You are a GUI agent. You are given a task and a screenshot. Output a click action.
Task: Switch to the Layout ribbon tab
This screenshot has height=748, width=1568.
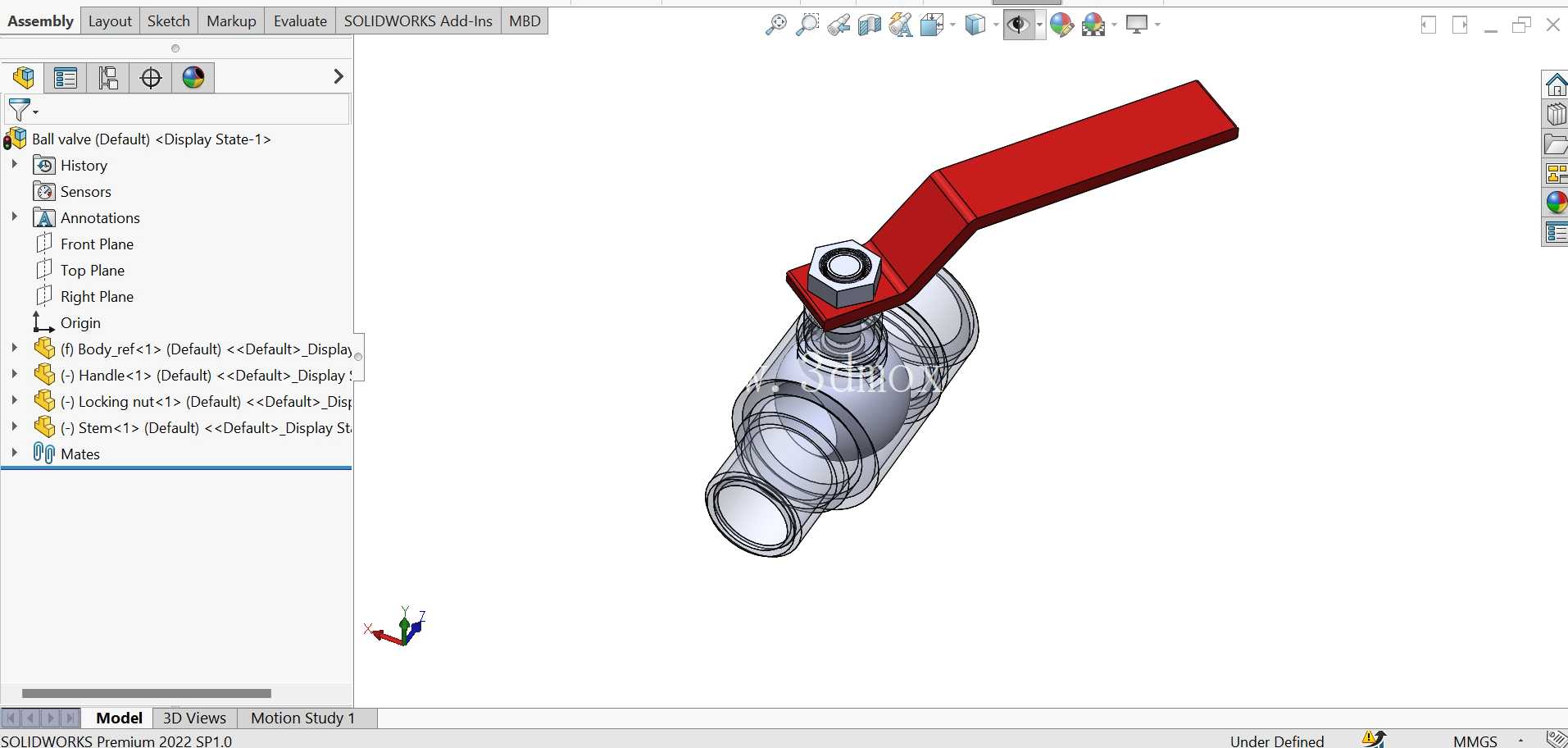[110, 21]
